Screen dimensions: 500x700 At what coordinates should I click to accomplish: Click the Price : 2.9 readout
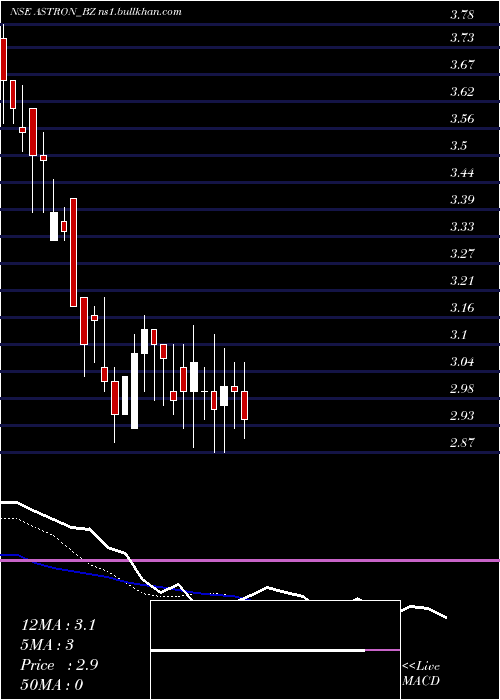(59, 665)
